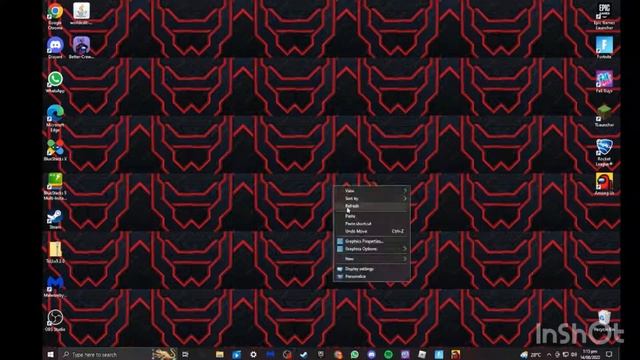The width and height of the screenshot is (640, 360).
Task: Select the BetterCrew desktop icon
Action: point(81,47)
